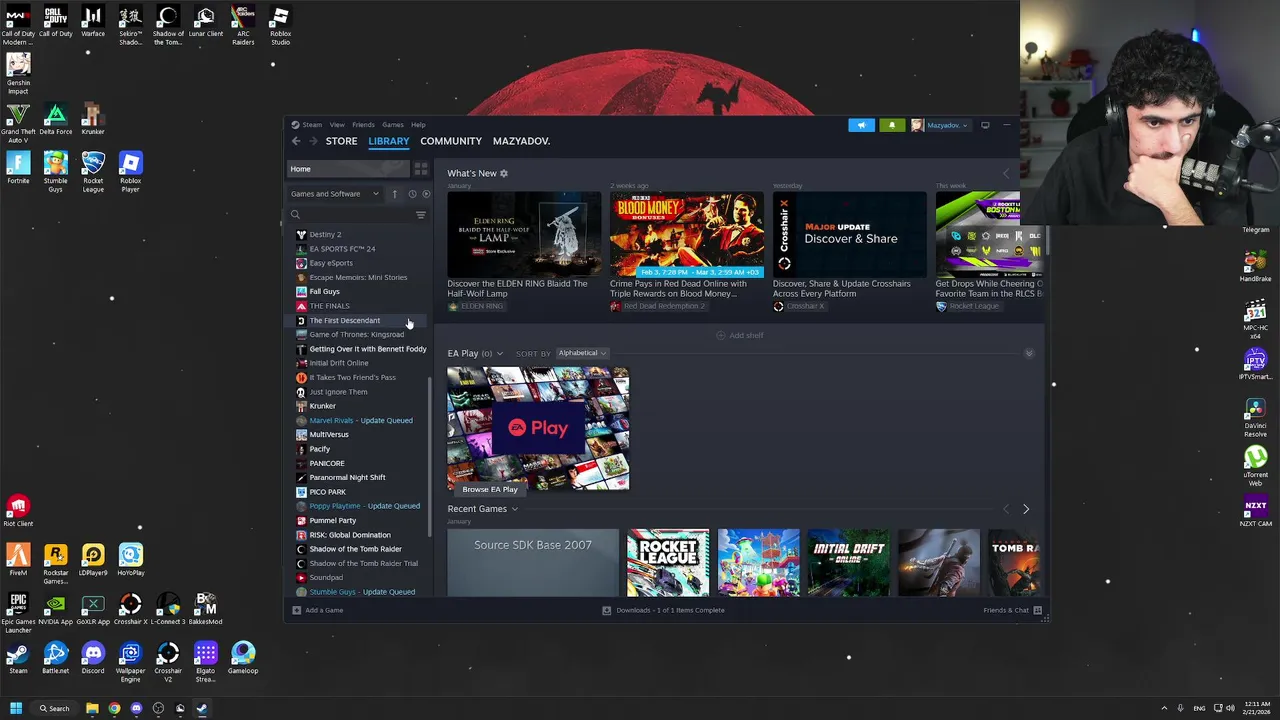The width and height of the screenshot is (1280, 720).
Task: Sort the library with the up-arrow icon
Action: (394, 194)
